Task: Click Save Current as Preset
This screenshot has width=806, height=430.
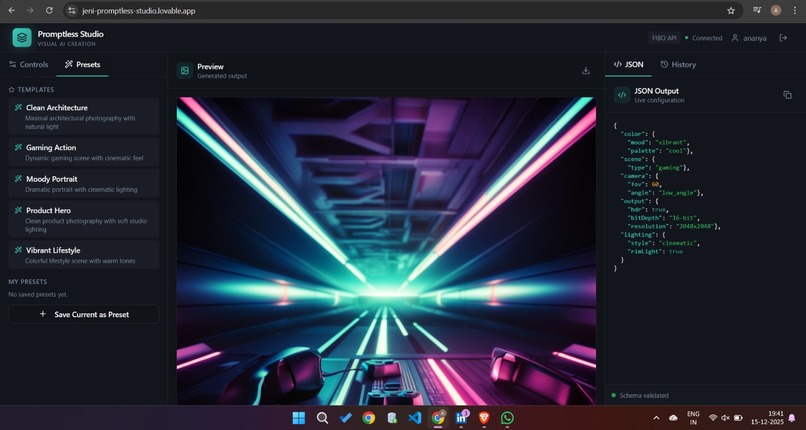Action: tap(84, 314)
